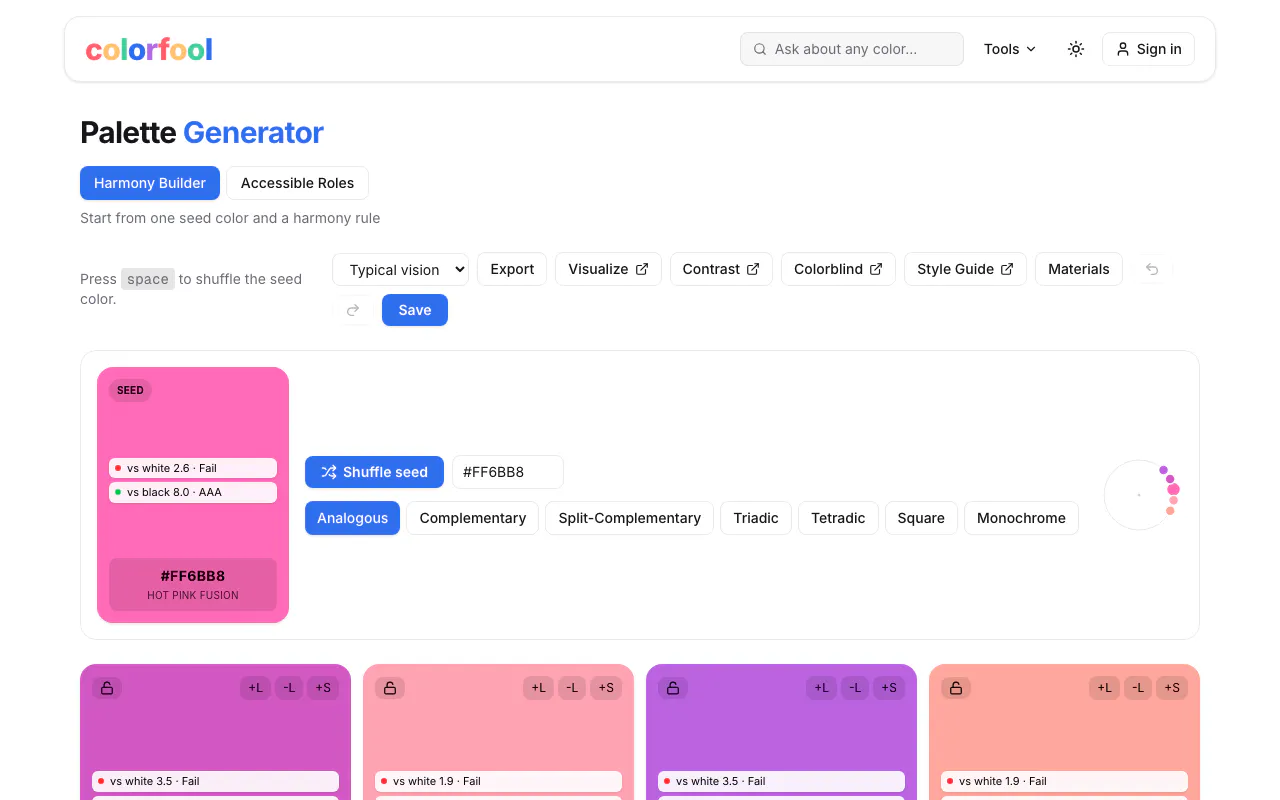Toggle lock on third purple card
Image resolution: width=1280 pixels, height=800 pixels.
pos(673,688)
